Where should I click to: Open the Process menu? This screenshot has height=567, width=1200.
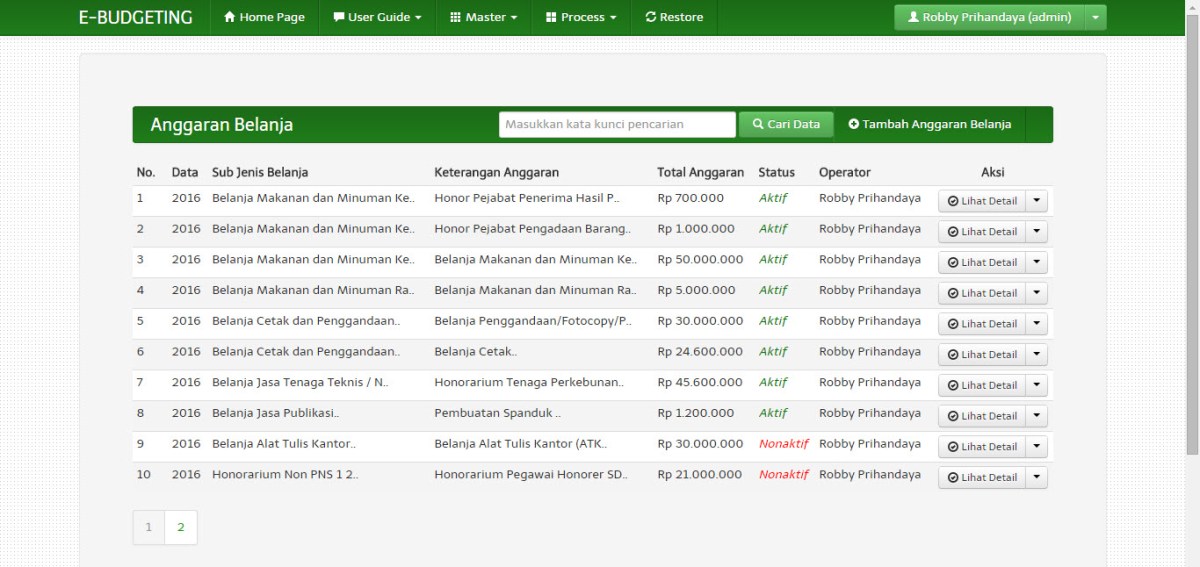[581, 17]
